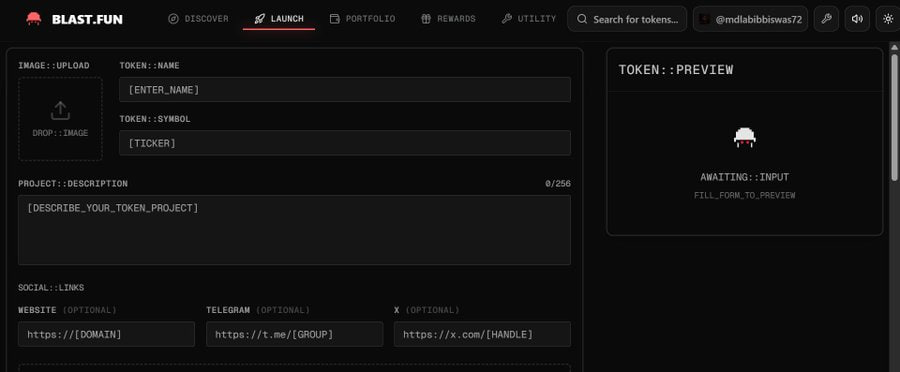
Task: Open the @mdlabibbiswas72 account button
Action: click(750, 19)
